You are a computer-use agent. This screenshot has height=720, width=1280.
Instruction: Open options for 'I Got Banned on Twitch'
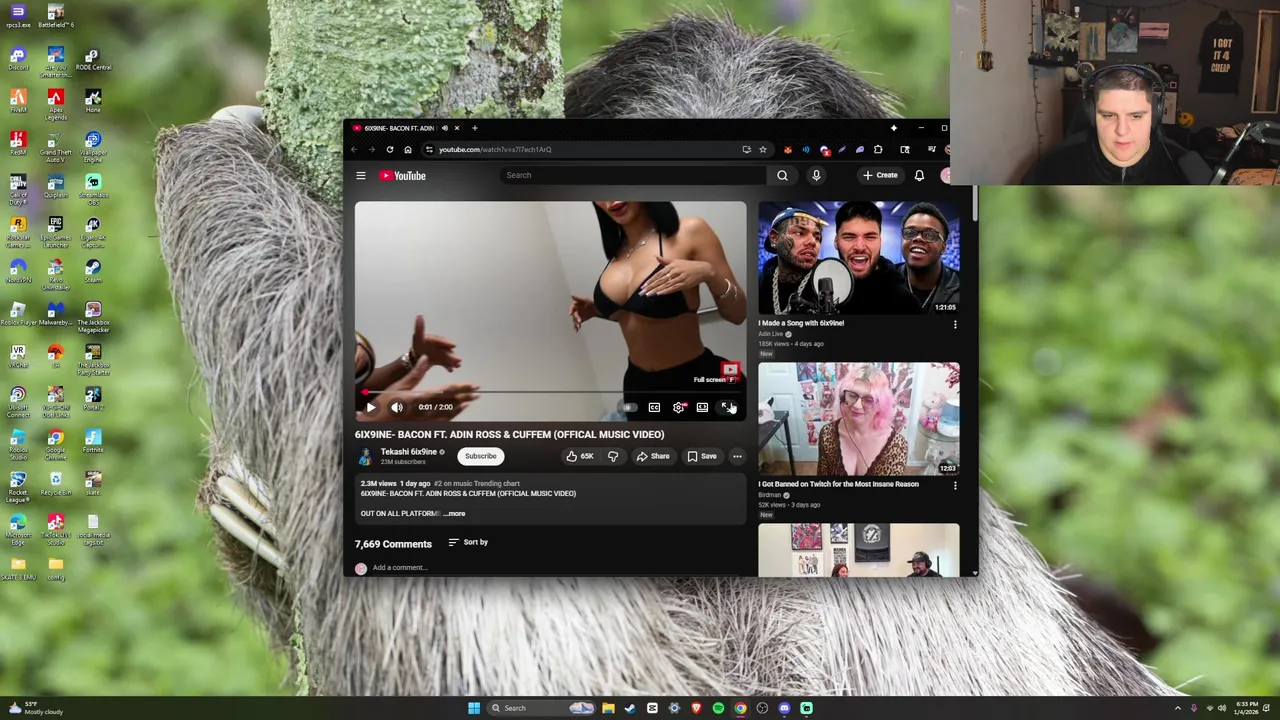[955, 486]
